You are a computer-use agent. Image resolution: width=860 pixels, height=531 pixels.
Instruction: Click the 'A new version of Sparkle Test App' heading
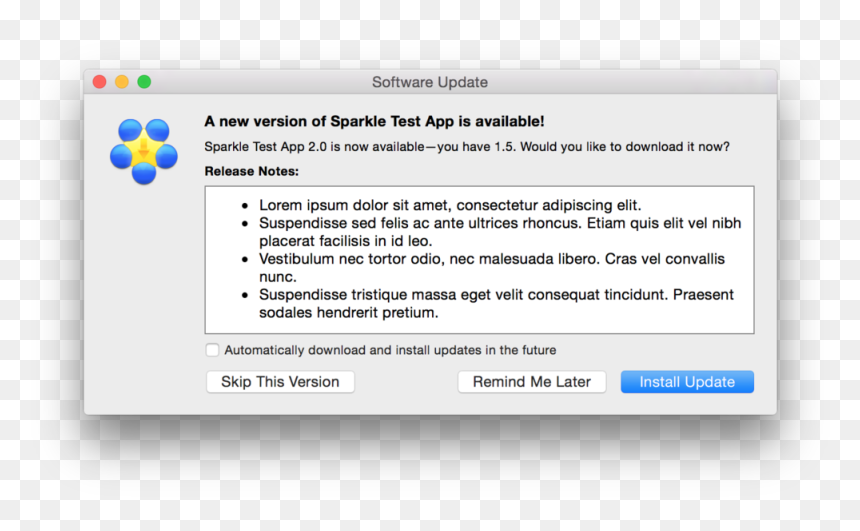point(375,121)
